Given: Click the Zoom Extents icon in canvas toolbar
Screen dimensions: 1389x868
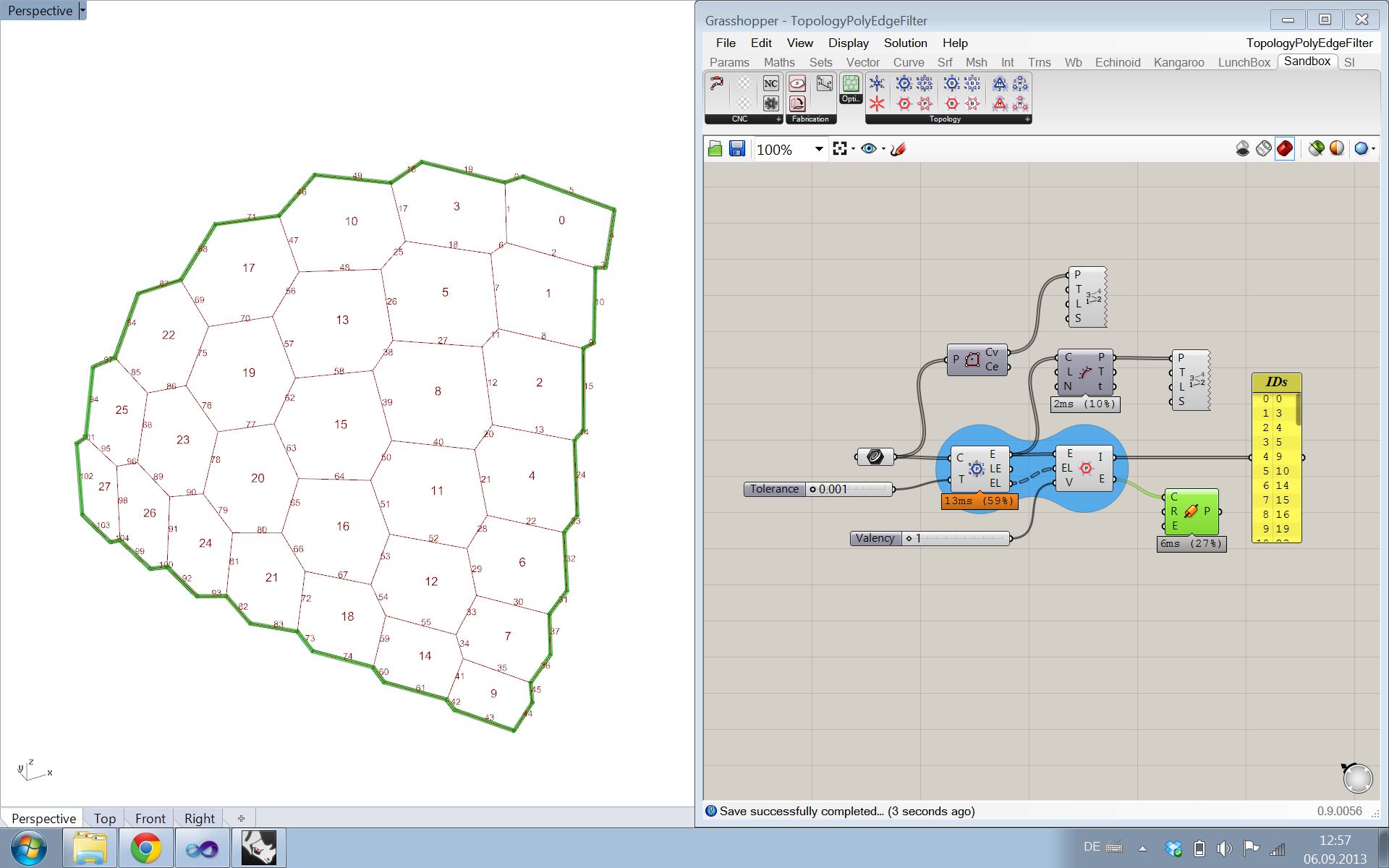Looking at the screenshot, I should click(840, 149).
